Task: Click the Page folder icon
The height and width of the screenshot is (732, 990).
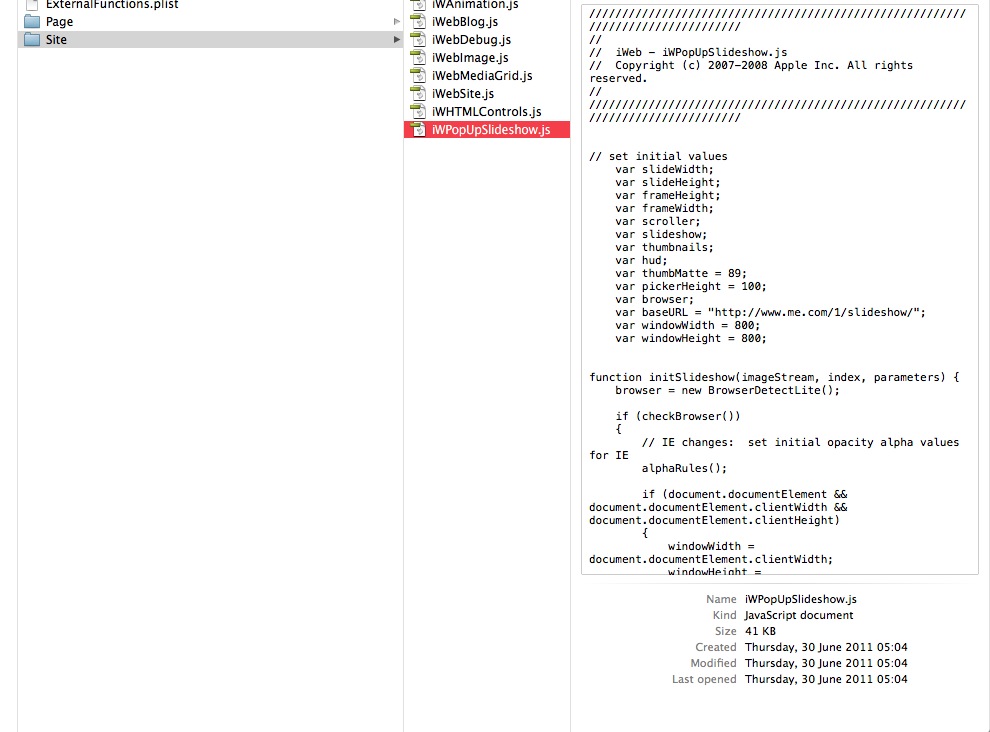Action: [x=32, y=21]
